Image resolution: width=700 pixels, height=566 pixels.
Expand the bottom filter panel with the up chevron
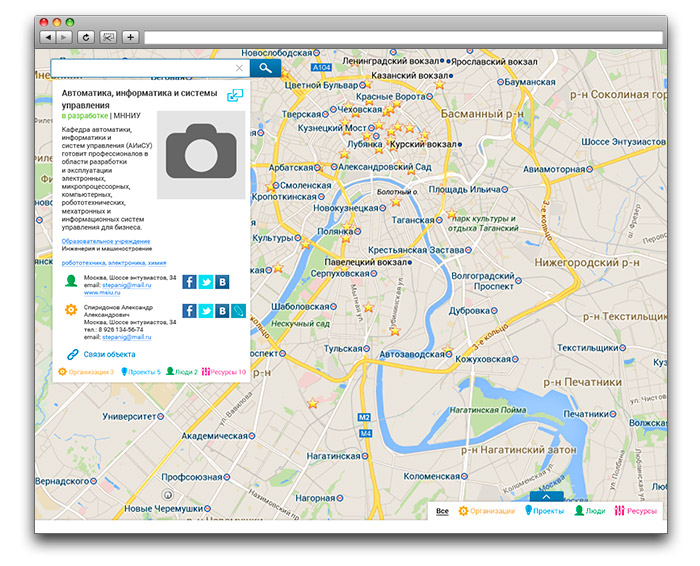click(547, 496)
